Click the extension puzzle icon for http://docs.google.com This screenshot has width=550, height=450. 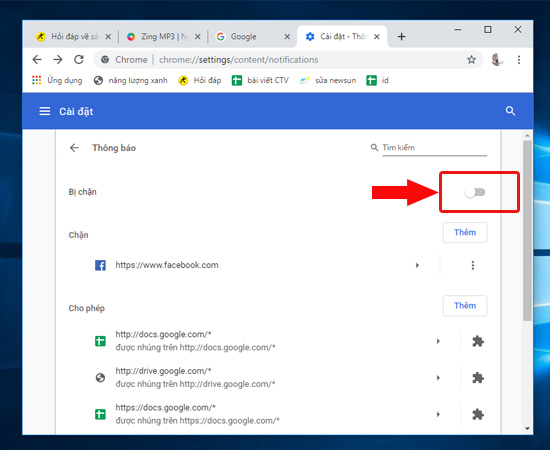[478, 341]
